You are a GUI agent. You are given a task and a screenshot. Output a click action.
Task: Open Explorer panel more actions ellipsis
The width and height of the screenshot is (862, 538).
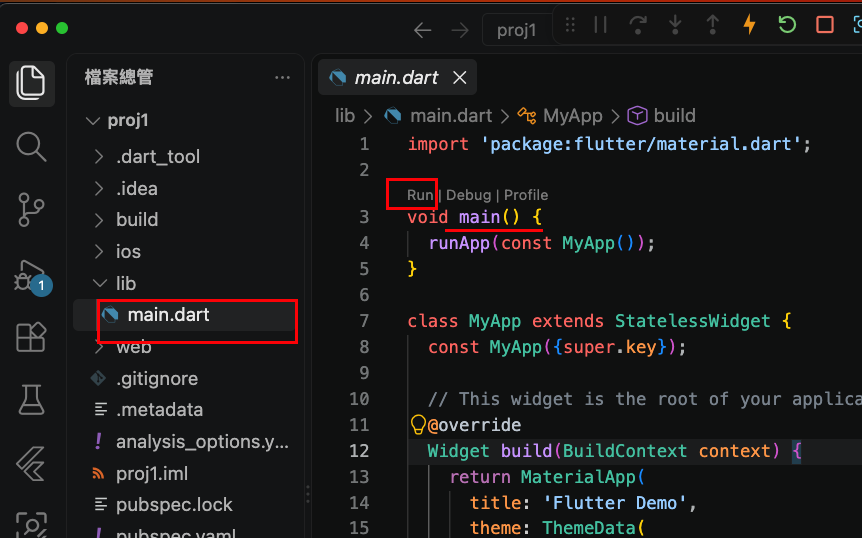[282, 77]
